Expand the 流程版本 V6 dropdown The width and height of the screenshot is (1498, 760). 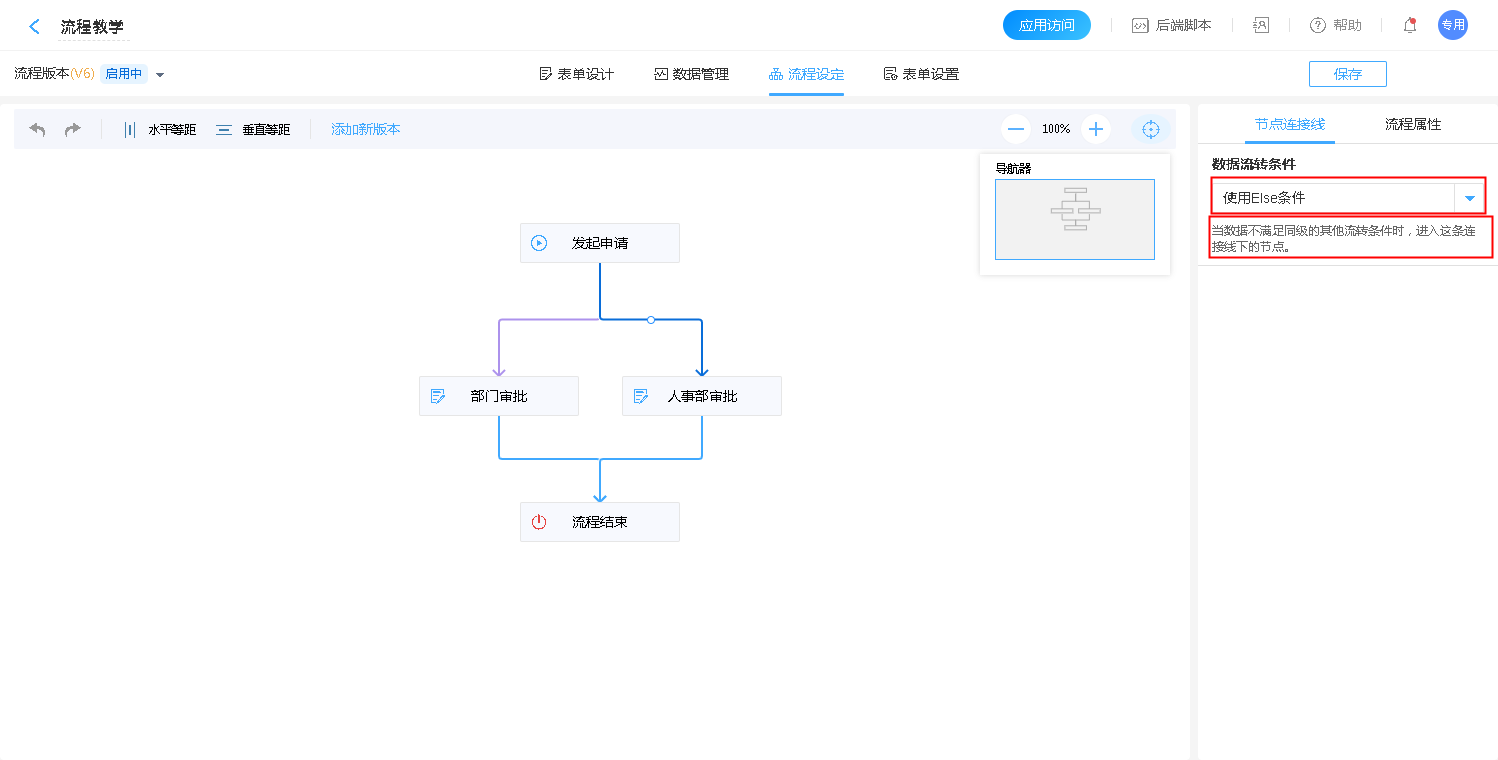pos(160,74)
